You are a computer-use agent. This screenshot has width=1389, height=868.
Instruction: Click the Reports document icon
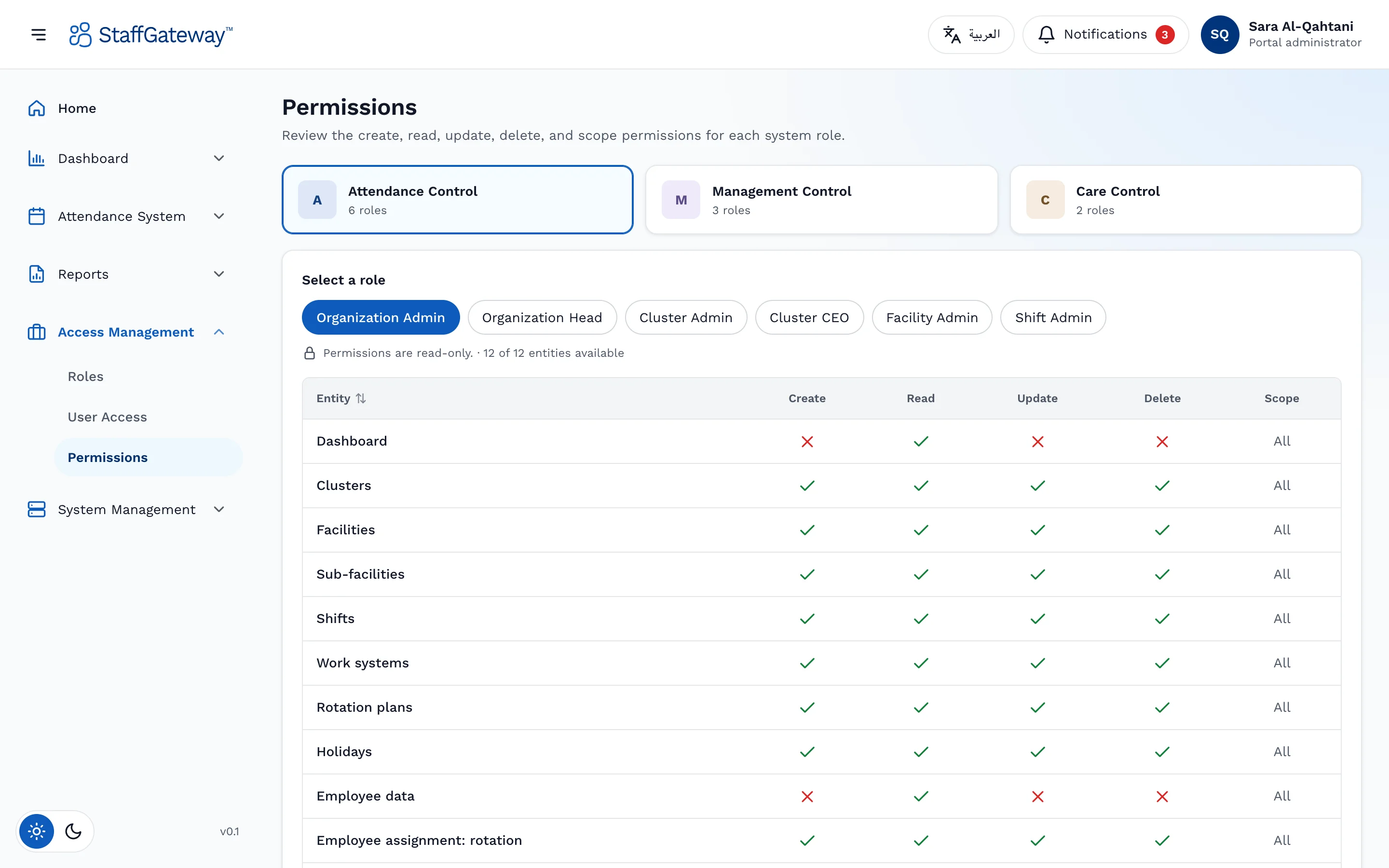[x=37, y=274]
